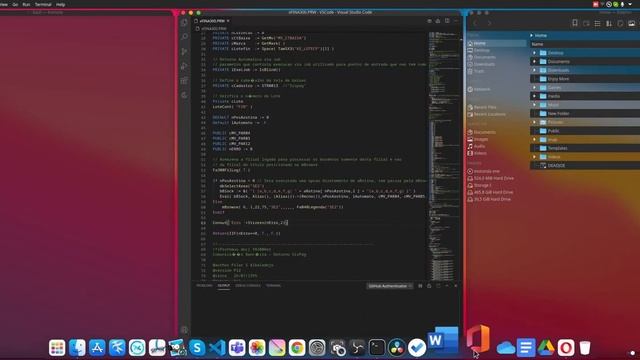Maximize the bottom panel with the chevron

click(447, 286)
